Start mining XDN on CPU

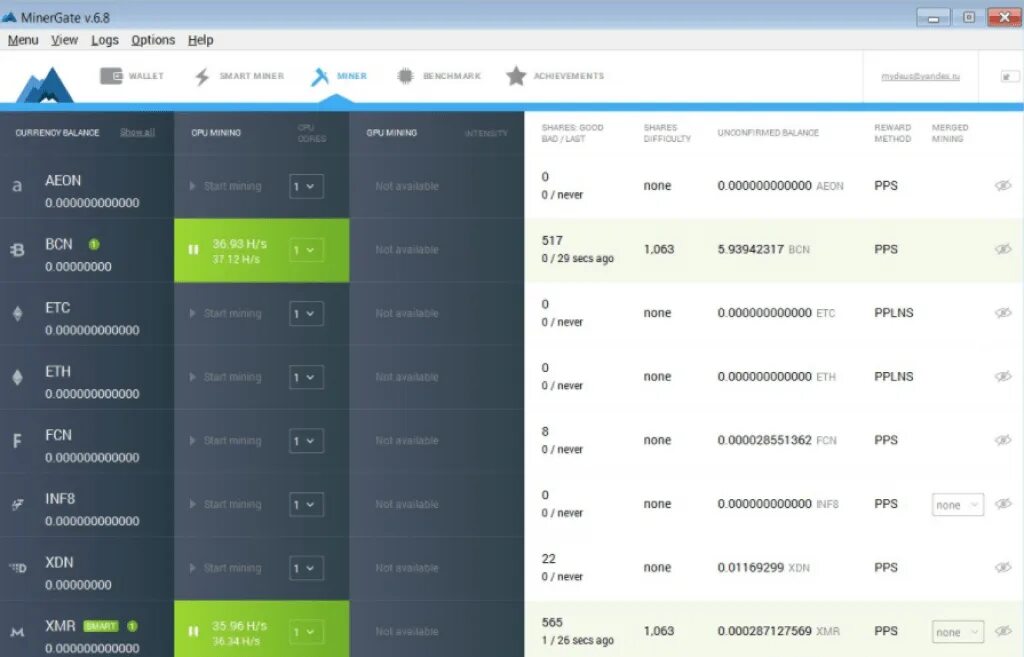coord(226,568)
